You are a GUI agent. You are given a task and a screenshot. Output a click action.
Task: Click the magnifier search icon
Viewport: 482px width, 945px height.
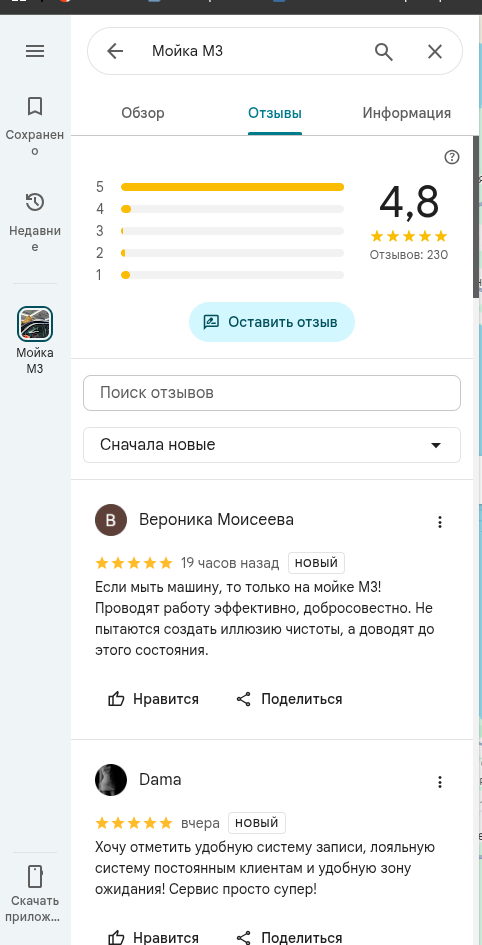point(384,51)
